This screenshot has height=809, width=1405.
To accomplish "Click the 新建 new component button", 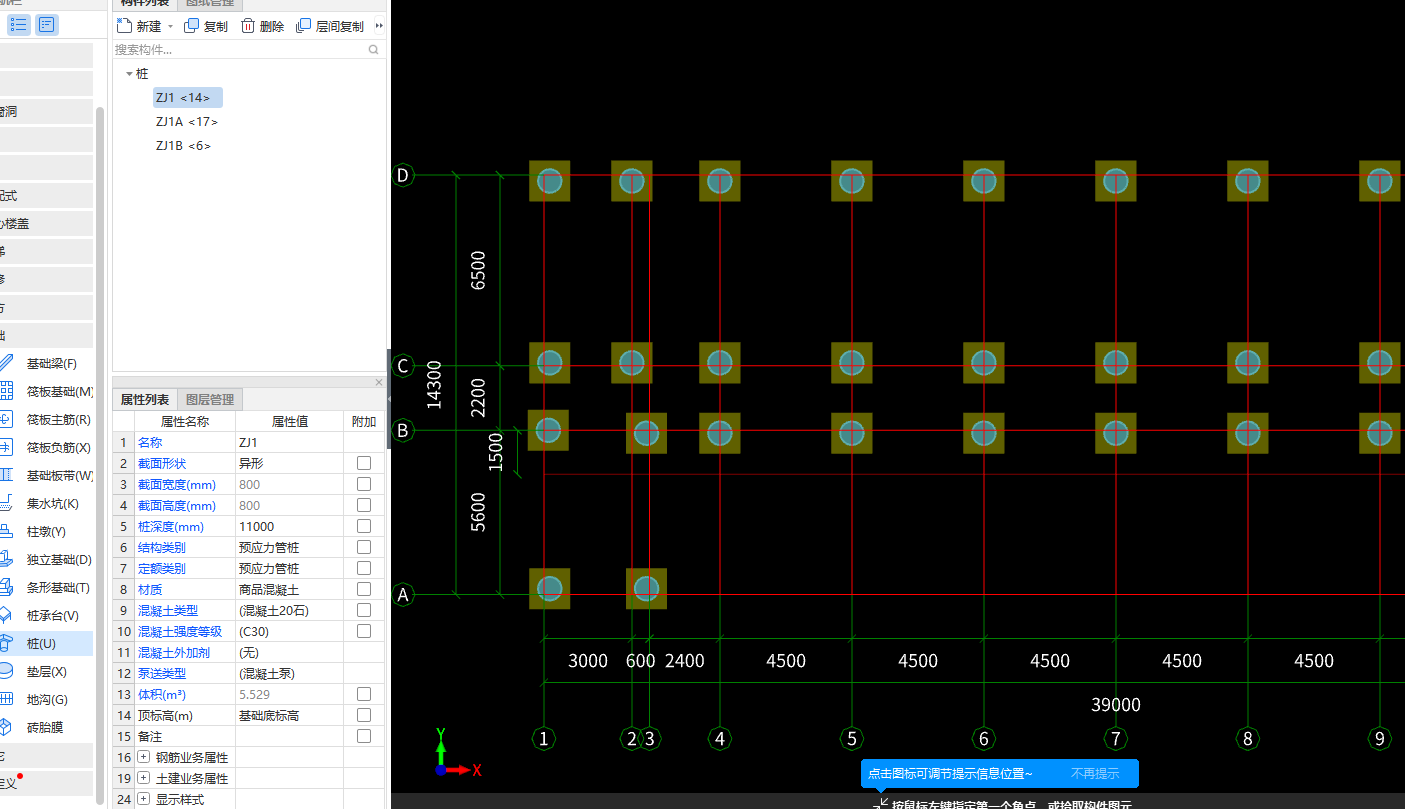I will (139, 26).
